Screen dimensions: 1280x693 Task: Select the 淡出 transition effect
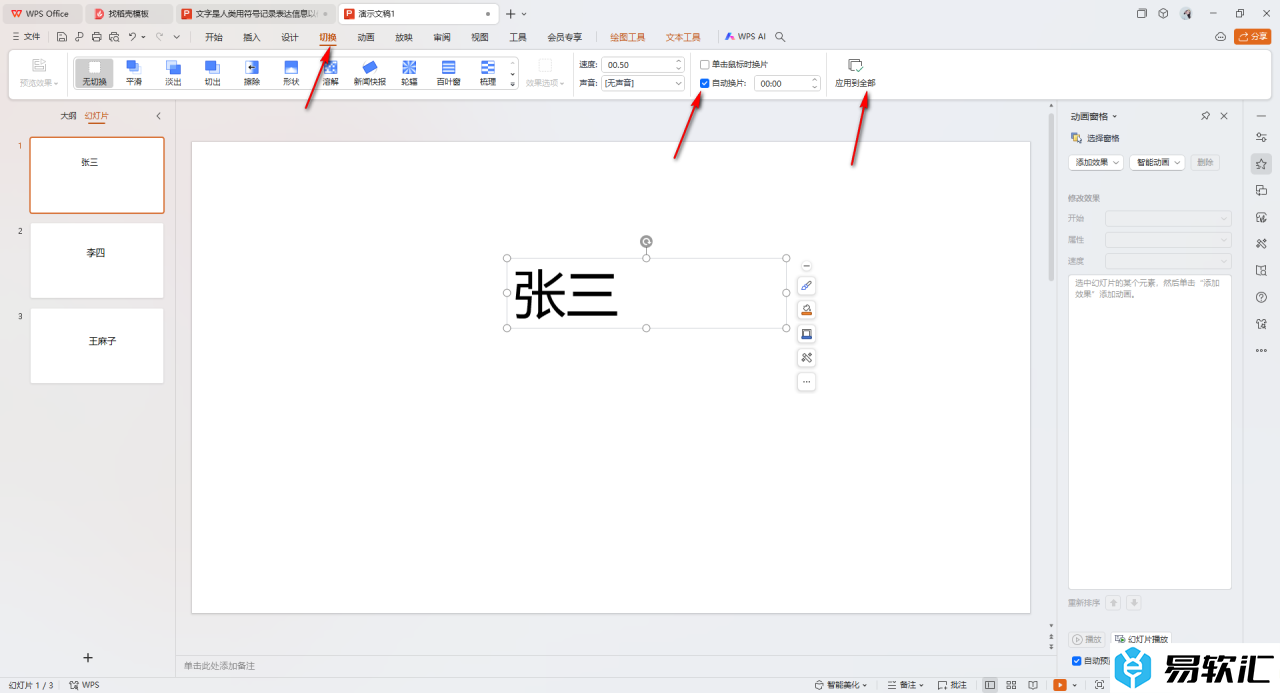coord(173,73)
